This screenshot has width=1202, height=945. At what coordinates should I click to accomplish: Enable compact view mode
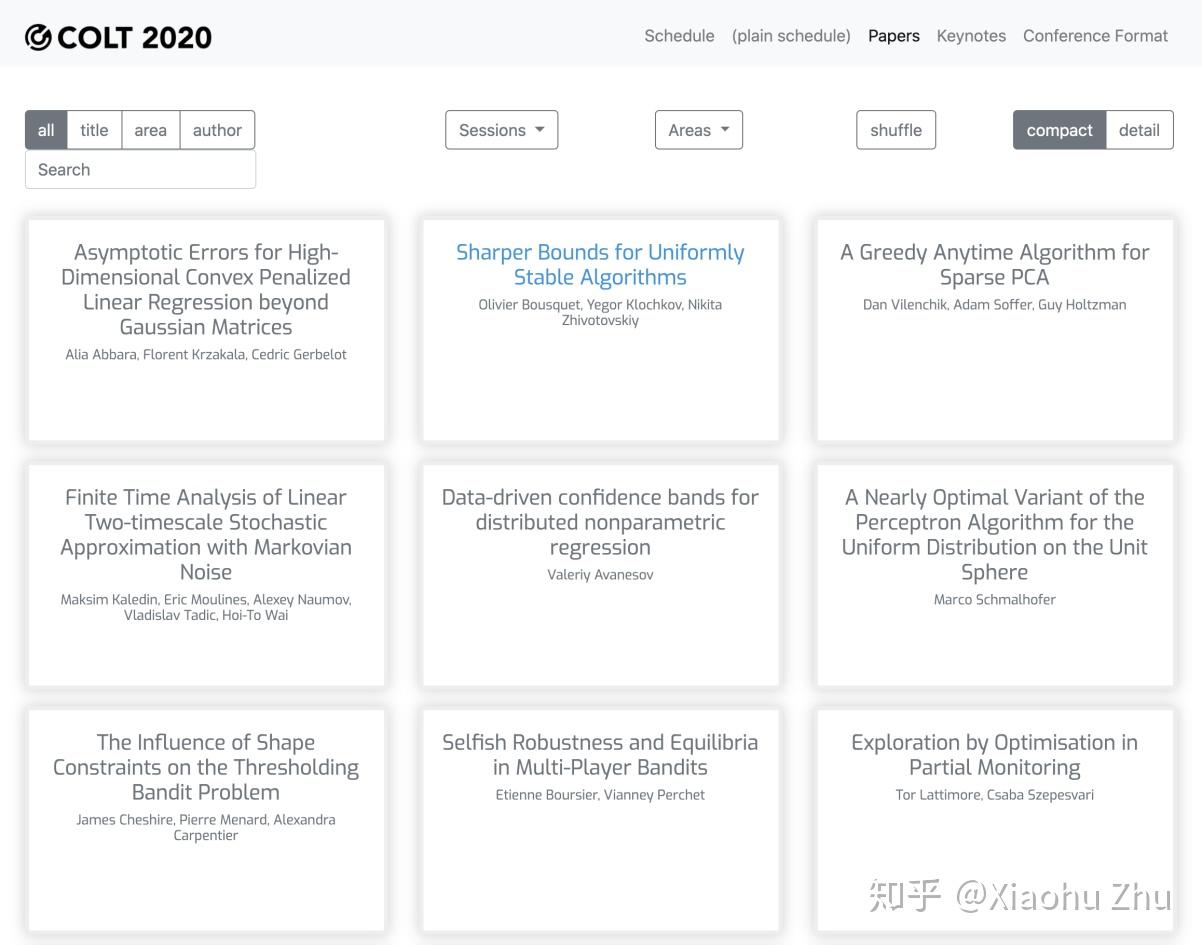coord(1059,130)
